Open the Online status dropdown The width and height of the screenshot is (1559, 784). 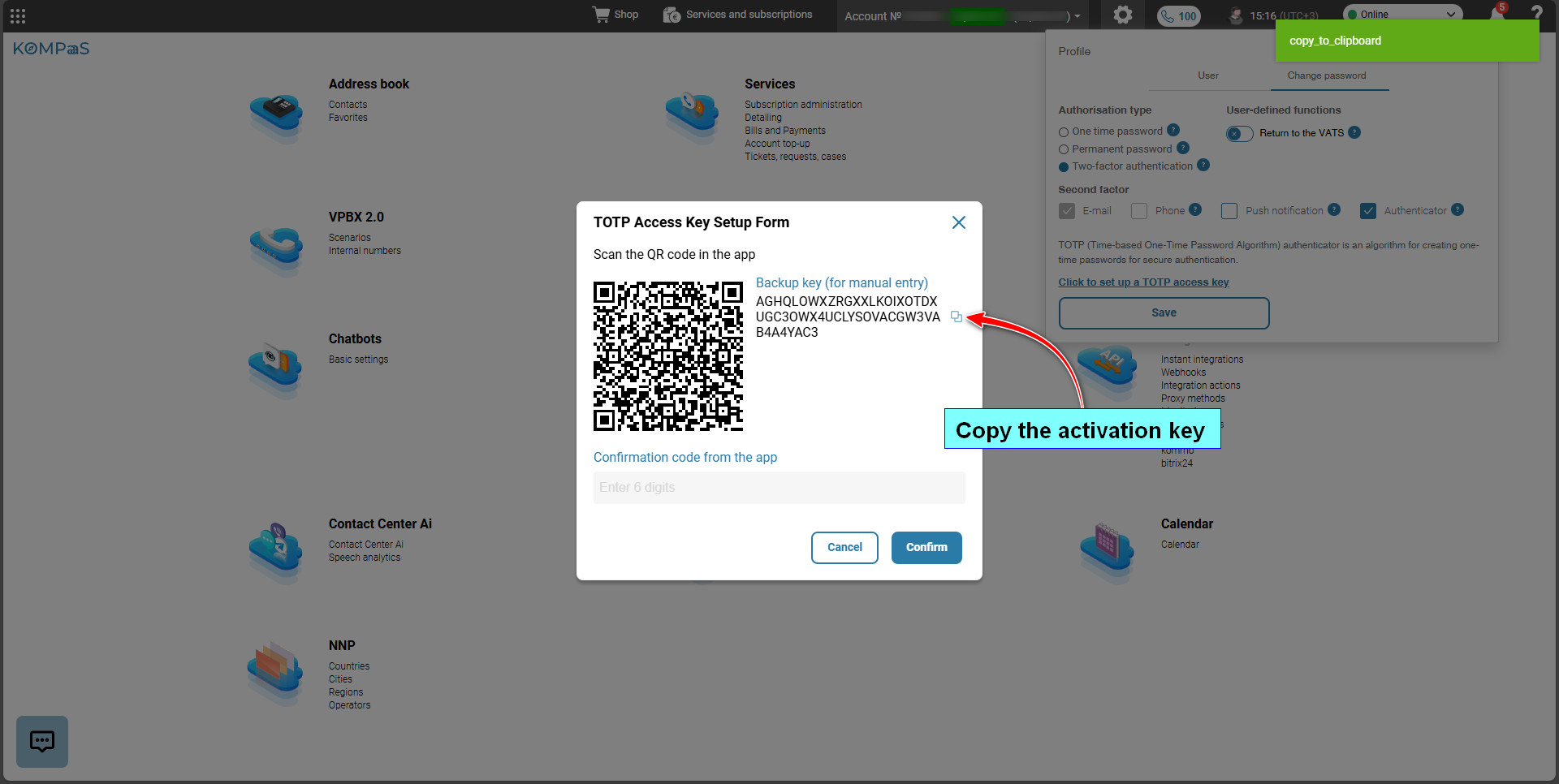pos(1402,14)
